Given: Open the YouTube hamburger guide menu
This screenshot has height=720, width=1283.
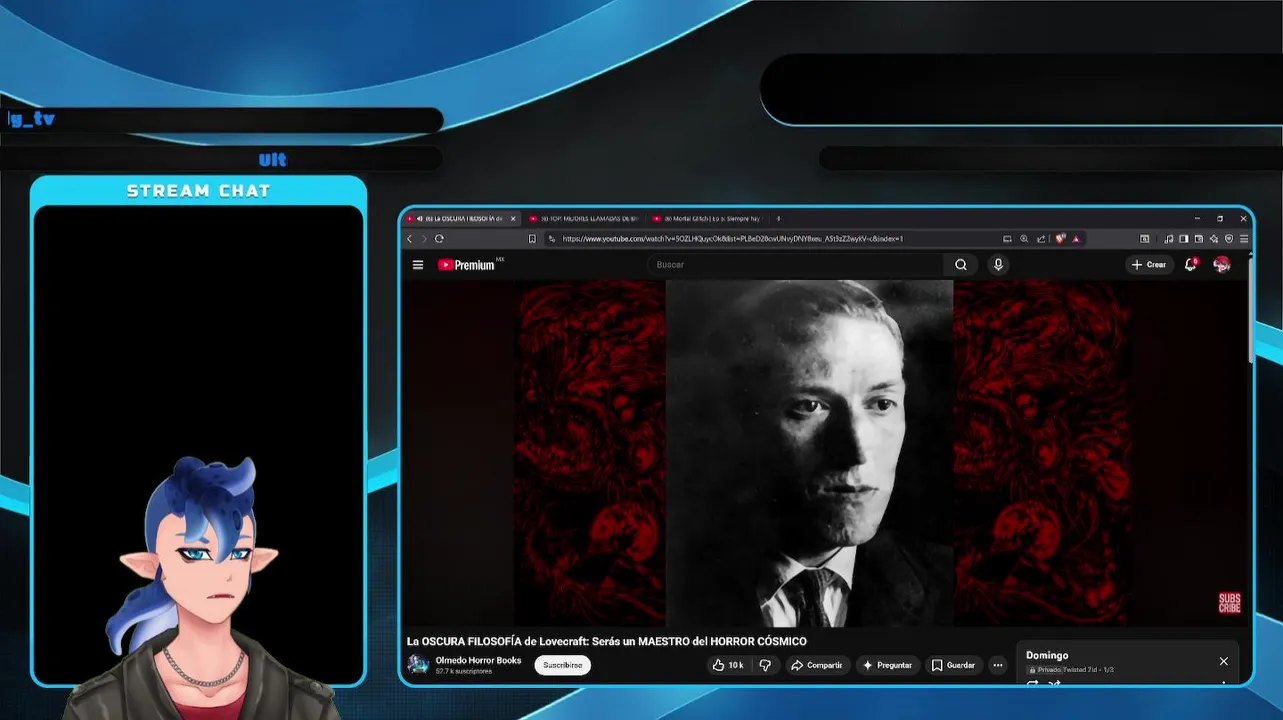Looking at the screenshot, I should coord(418,265).
